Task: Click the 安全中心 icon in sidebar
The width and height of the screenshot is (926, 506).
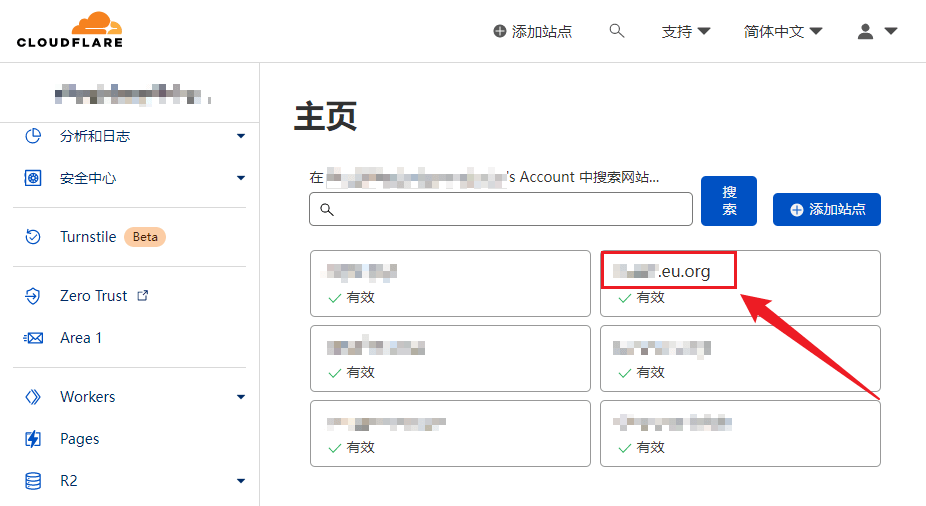Action: coord(33,178)
